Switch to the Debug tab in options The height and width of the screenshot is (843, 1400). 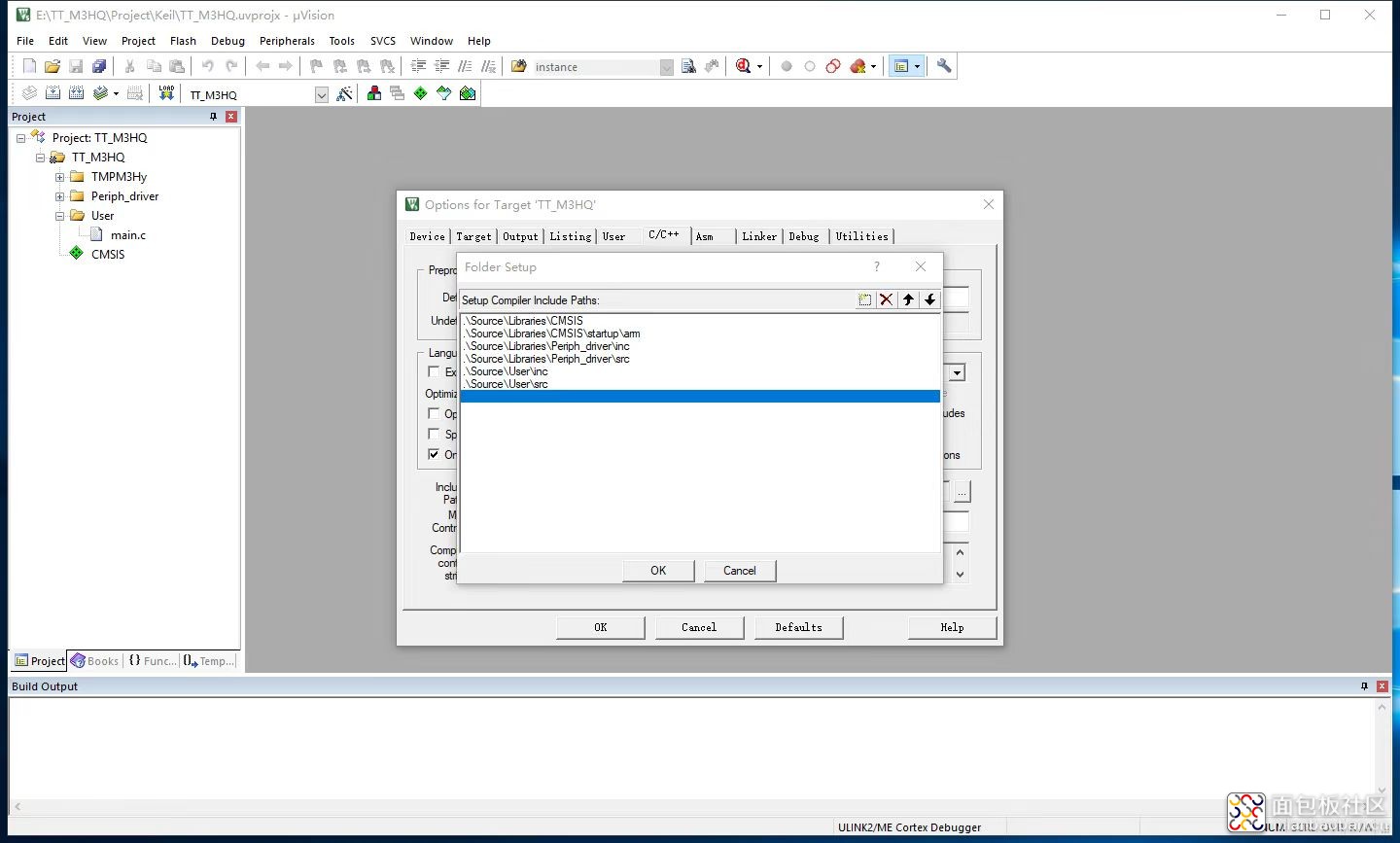coord(804,236)
